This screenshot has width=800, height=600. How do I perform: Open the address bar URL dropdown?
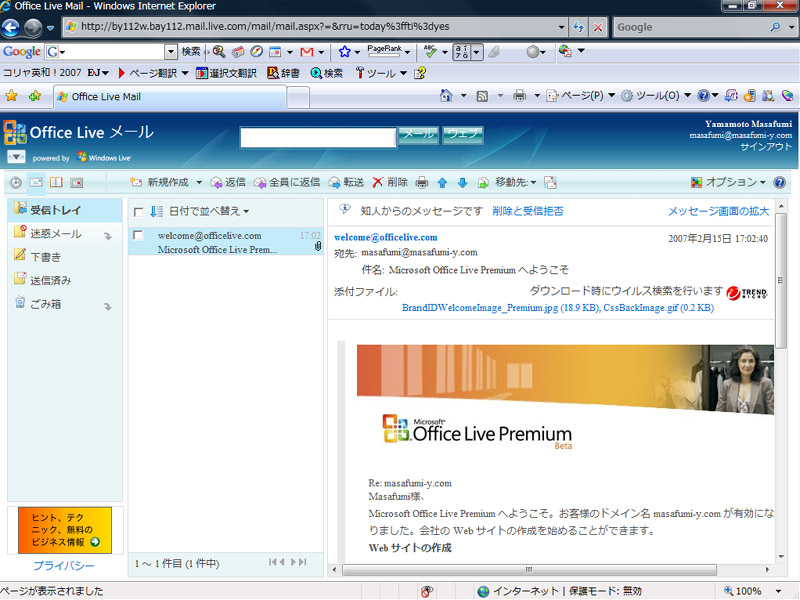[561, 27]
